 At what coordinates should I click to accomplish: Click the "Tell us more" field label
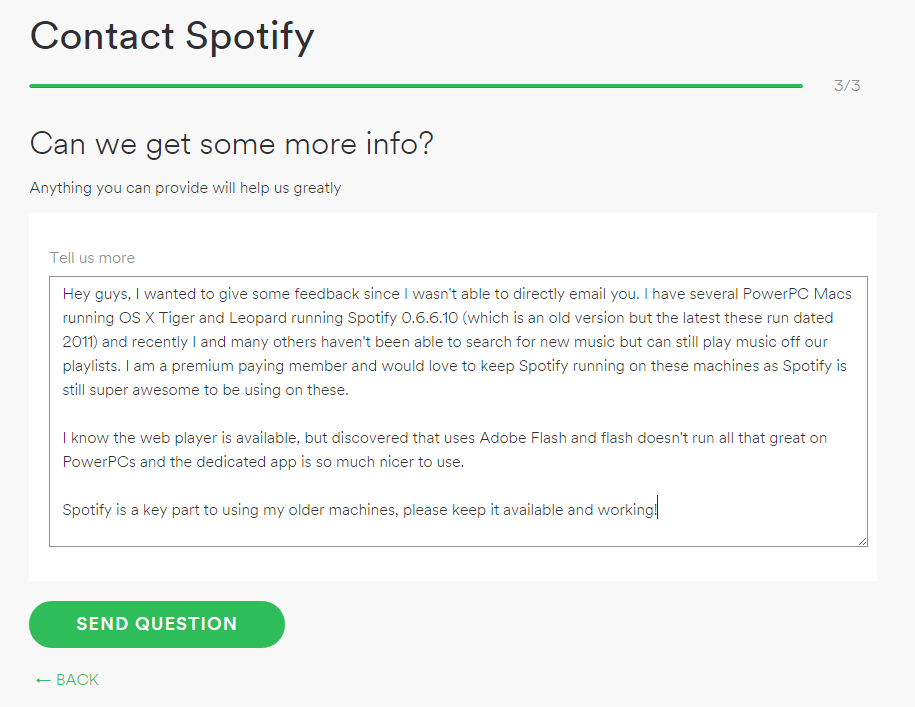[x=92, y=258]
